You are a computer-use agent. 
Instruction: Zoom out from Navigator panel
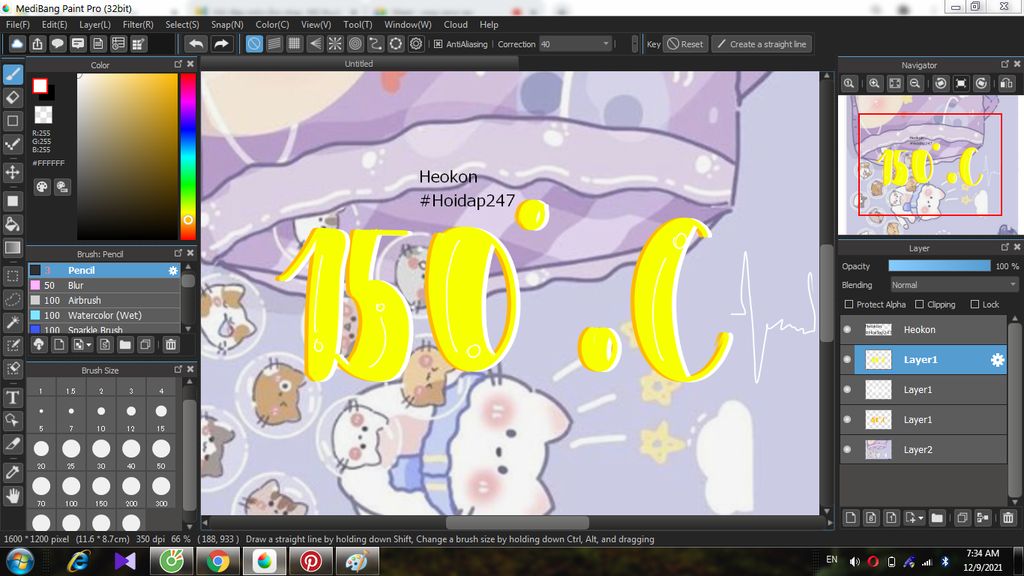coord(915,84)
